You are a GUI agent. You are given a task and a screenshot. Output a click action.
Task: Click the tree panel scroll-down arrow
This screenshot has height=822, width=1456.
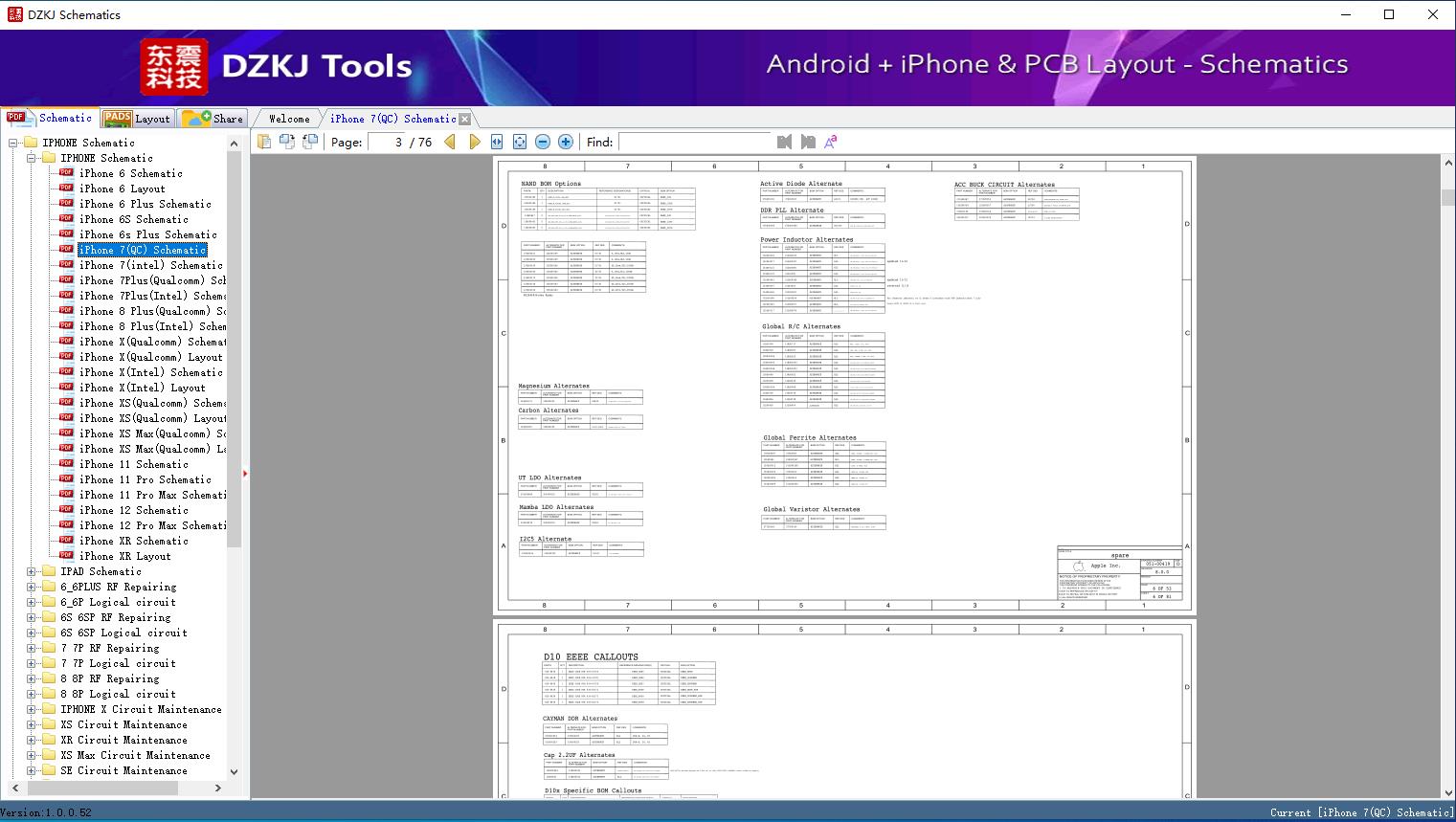coord(234,771)
